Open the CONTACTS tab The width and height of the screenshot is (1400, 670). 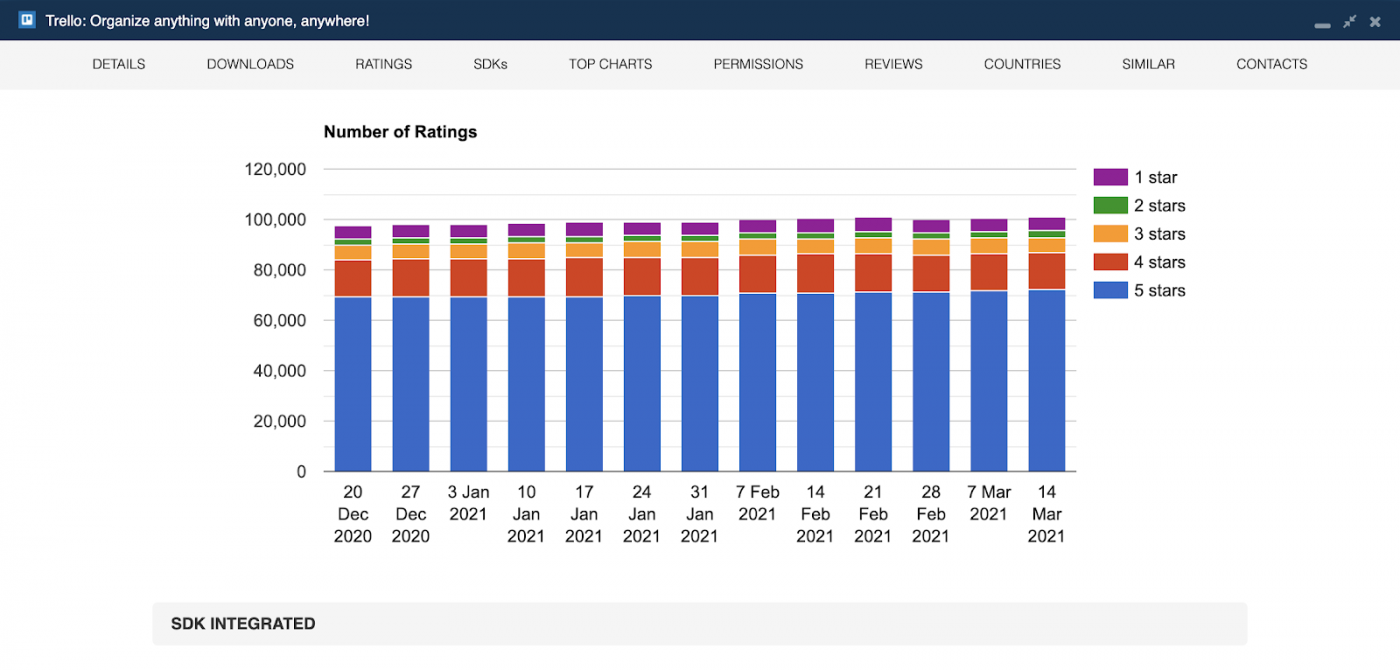coord(1271,64)
